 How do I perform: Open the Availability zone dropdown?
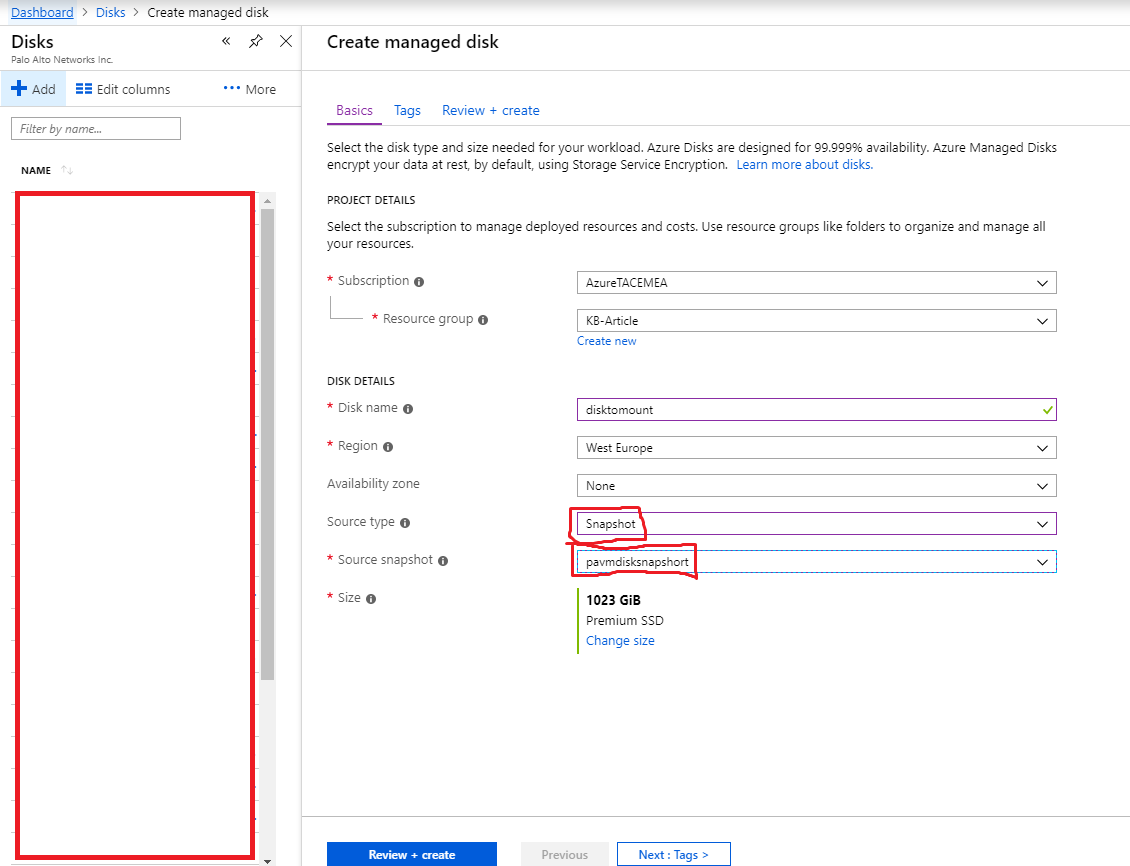pos(816,486)
